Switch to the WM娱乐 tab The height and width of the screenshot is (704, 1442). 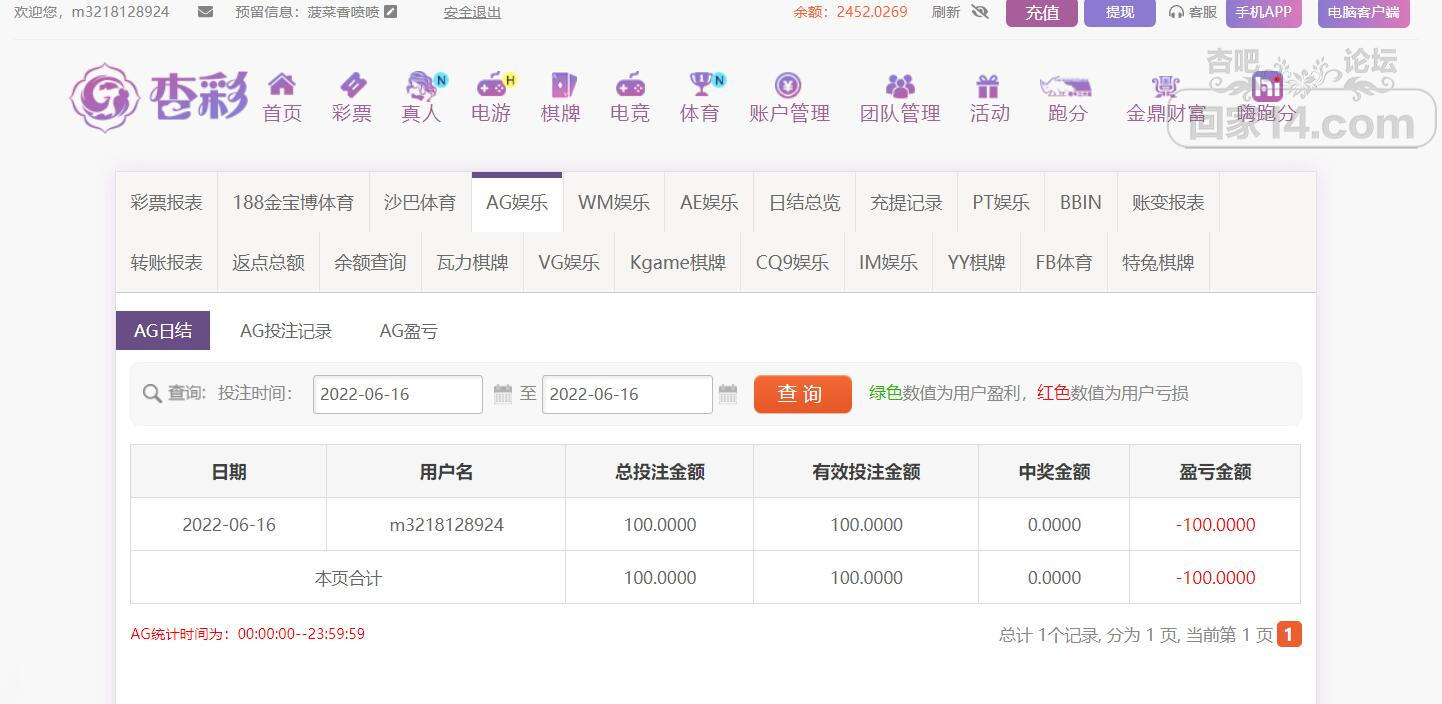[x=614, y=203]
